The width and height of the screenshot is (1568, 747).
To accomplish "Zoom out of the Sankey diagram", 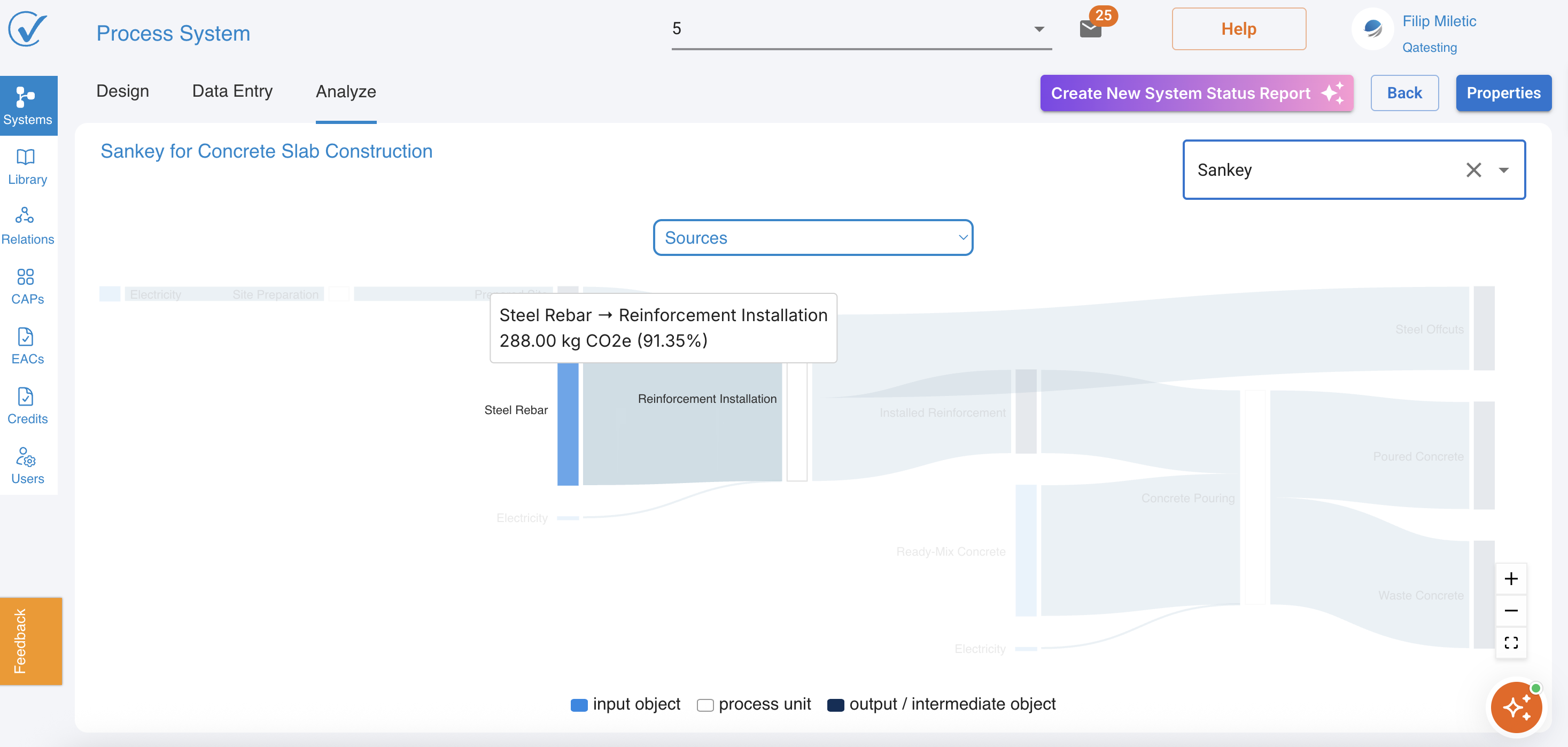I will pos(1510,611).
